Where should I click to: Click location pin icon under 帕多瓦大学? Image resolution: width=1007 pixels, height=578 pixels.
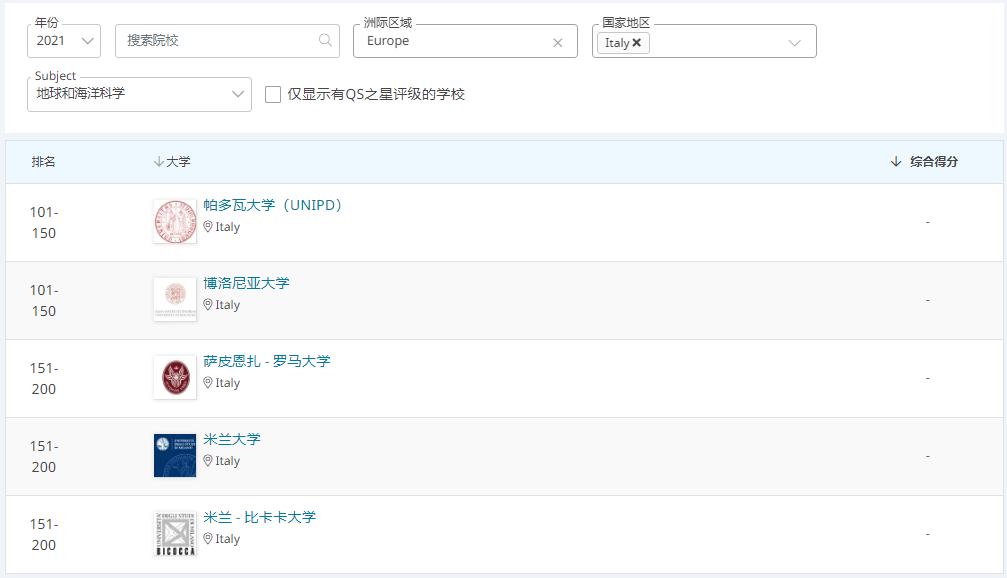coord(208,227)
